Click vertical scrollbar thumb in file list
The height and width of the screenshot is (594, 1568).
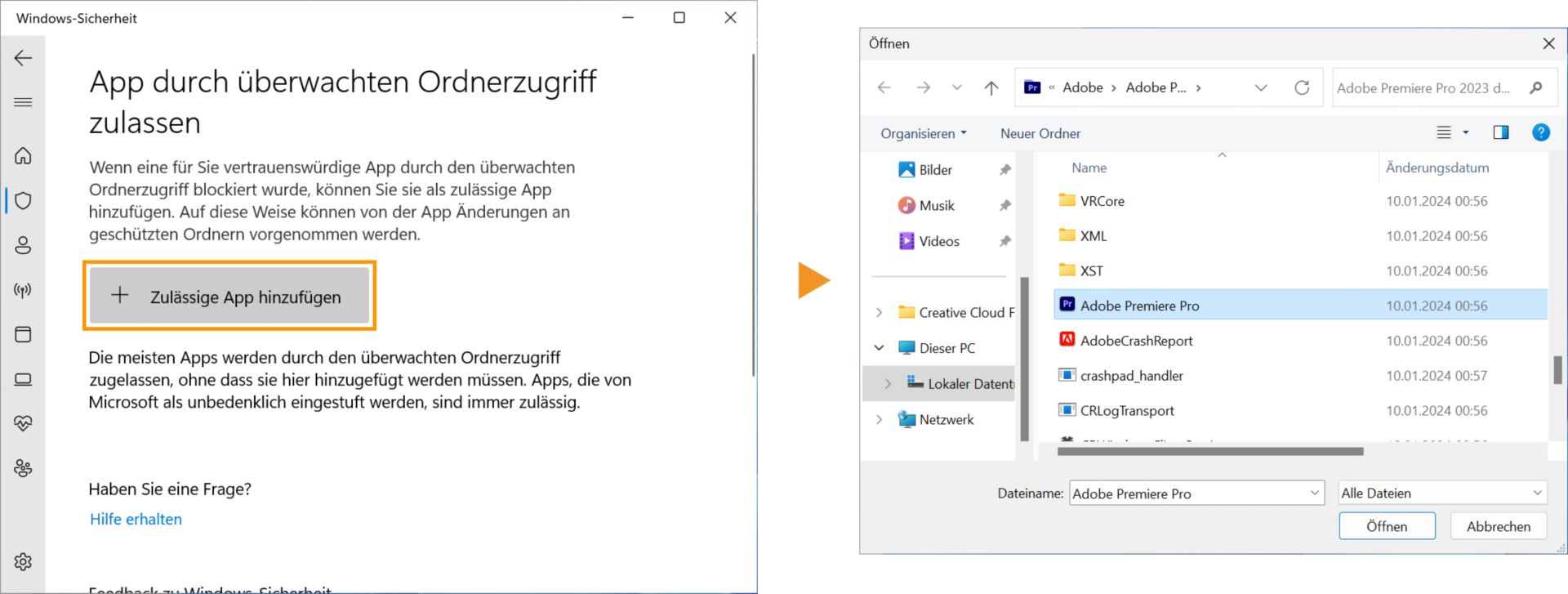pyautogui.click(x=1557, y=369)
